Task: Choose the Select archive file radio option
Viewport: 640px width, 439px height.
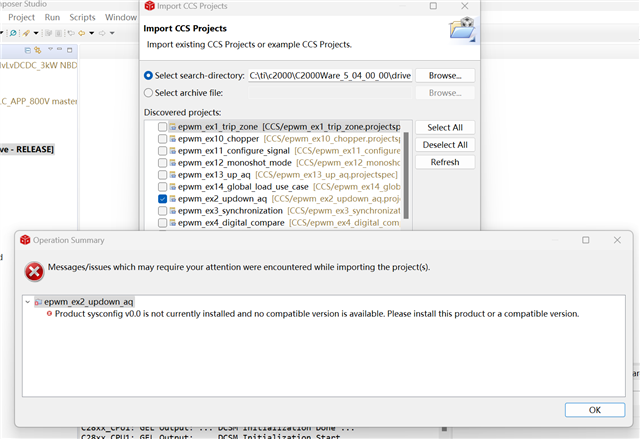Action: 149,93
